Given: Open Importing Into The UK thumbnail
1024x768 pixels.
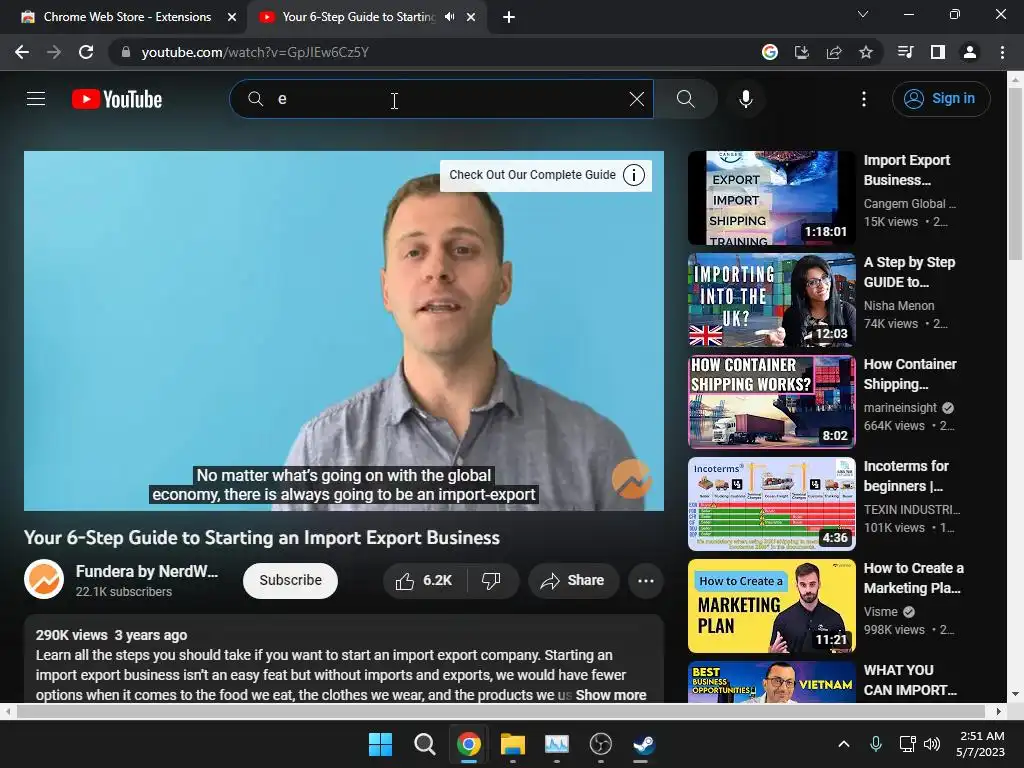Looking at the screenshot, I should click(771, 300).
